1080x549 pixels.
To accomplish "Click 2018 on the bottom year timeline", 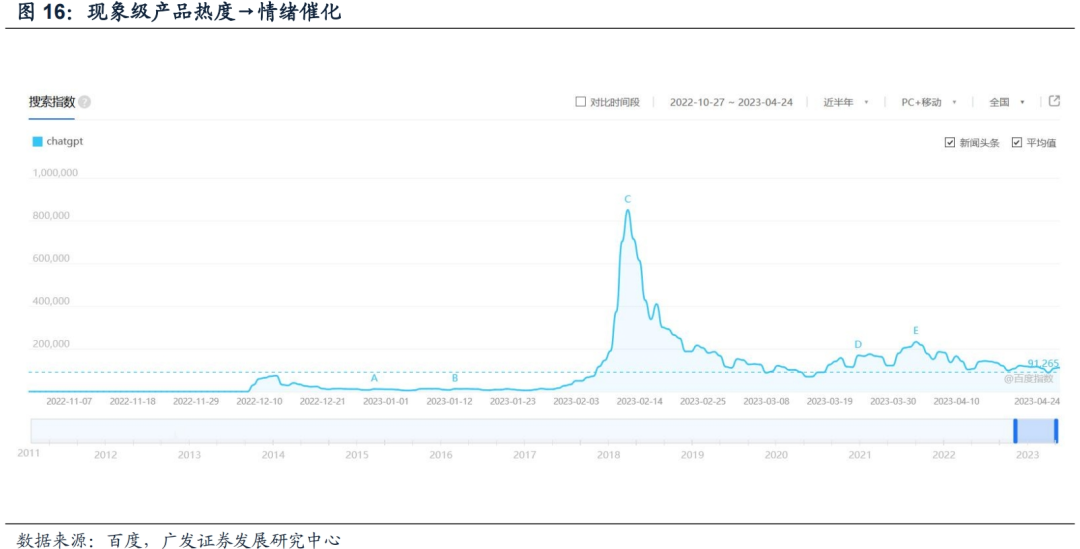I will [609, 454].
